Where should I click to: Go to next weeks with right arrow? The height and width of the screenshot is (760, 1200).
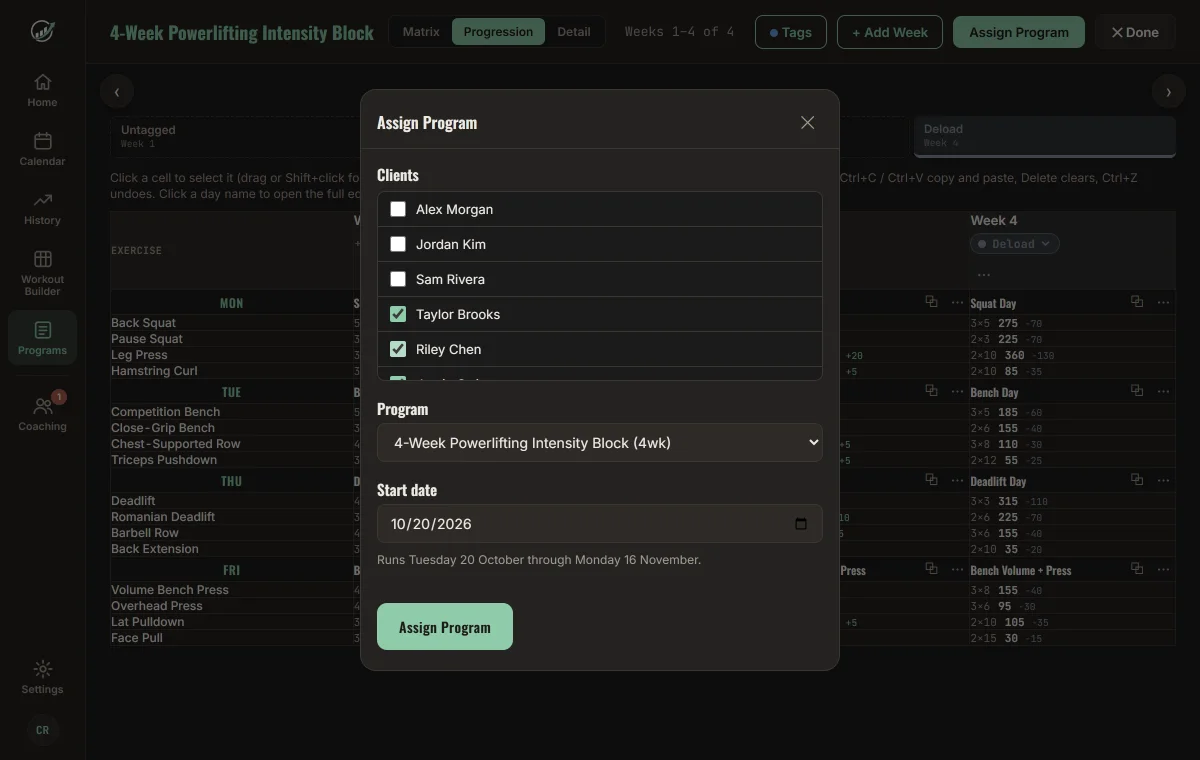click(1168, 92)
